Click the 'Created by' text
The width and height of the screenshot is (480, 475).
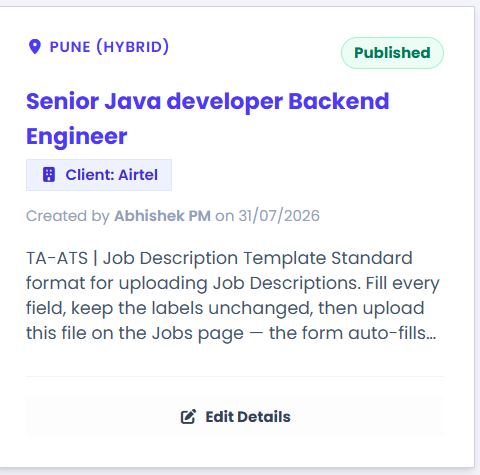point(68,216)
